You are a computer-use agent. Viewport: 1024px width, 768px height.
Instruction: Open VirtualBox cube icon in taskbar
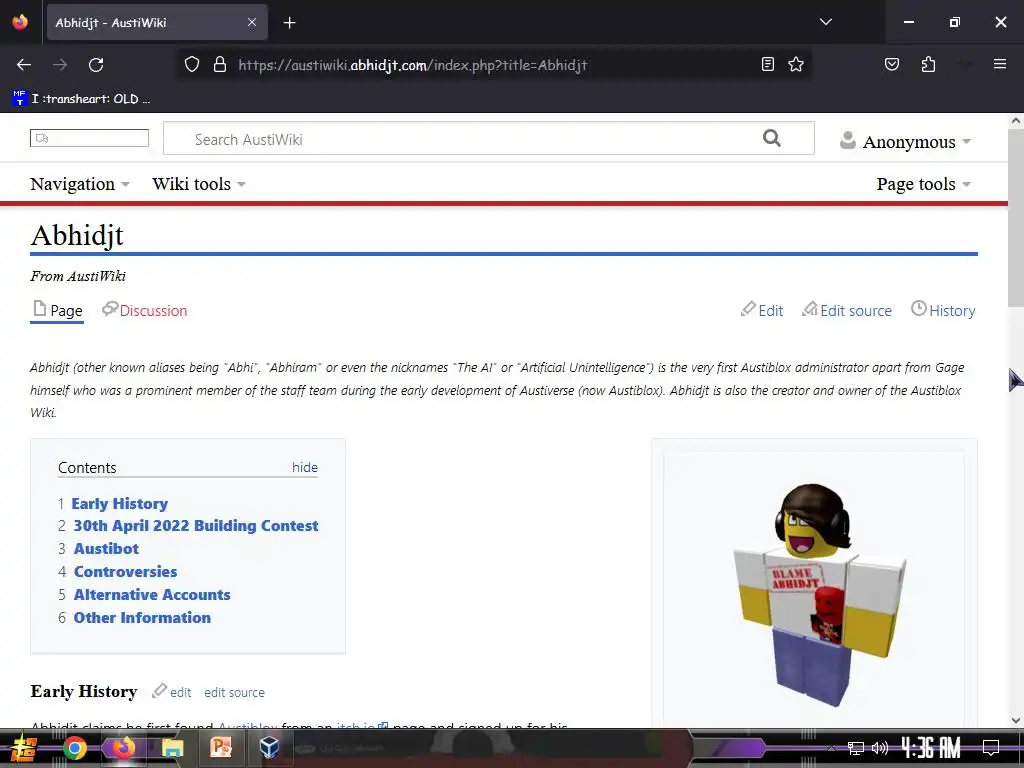click(x=269, y=748)
